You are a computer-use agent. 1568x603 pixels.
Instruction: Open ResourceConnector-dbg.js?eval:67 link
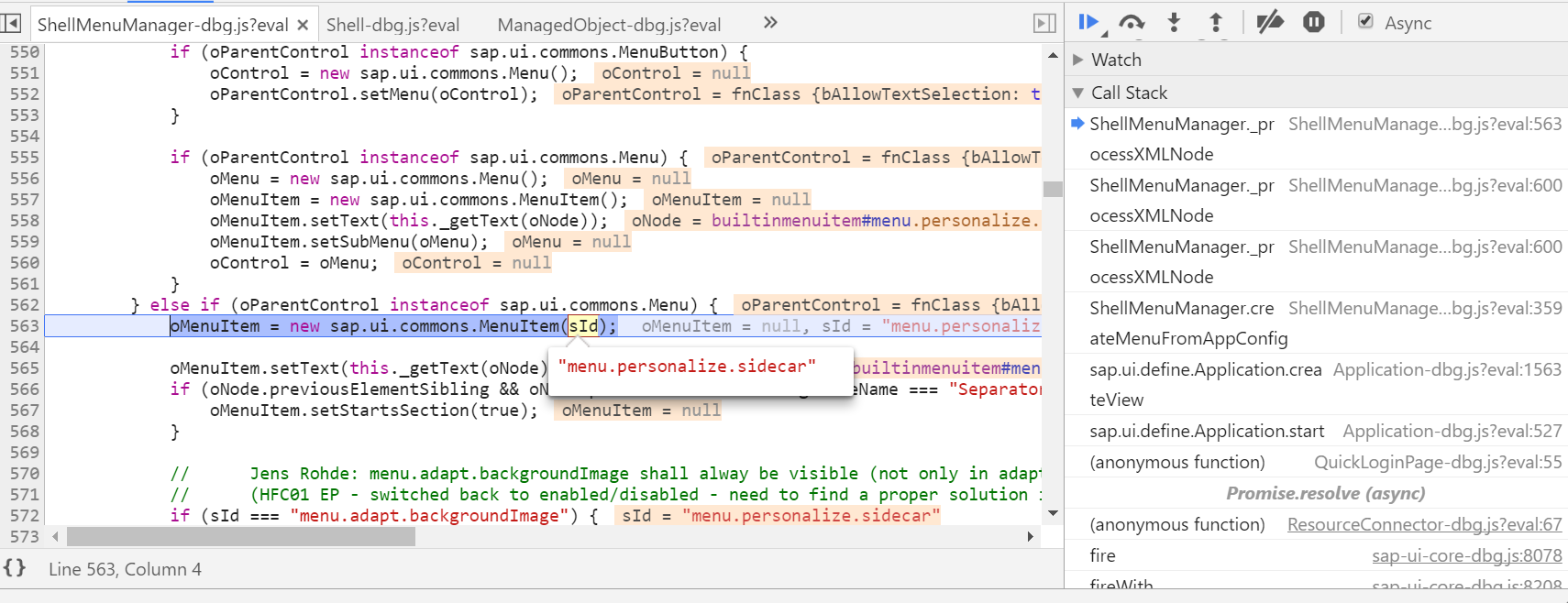(1424, 524)
